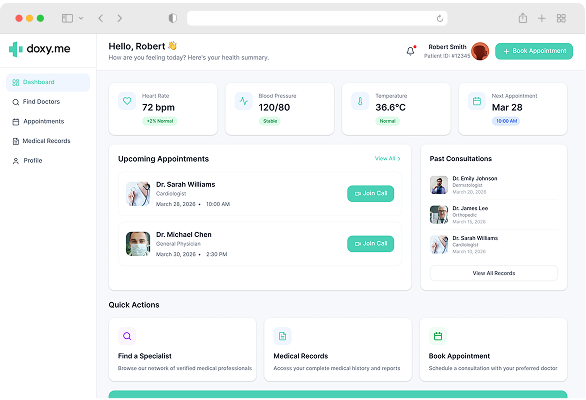The width and height of the screenshot is (586, 400).
Task: Select Dr. Emily Johnson past consultation
Action: [494, 185]
